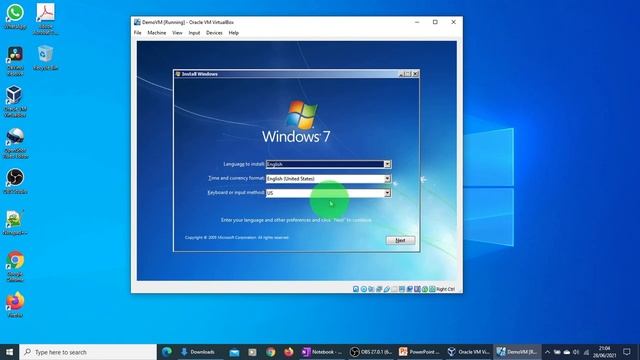Screen dimensions: 640x360
Task: Click the Windows Start button
Action: pos(9,352)
